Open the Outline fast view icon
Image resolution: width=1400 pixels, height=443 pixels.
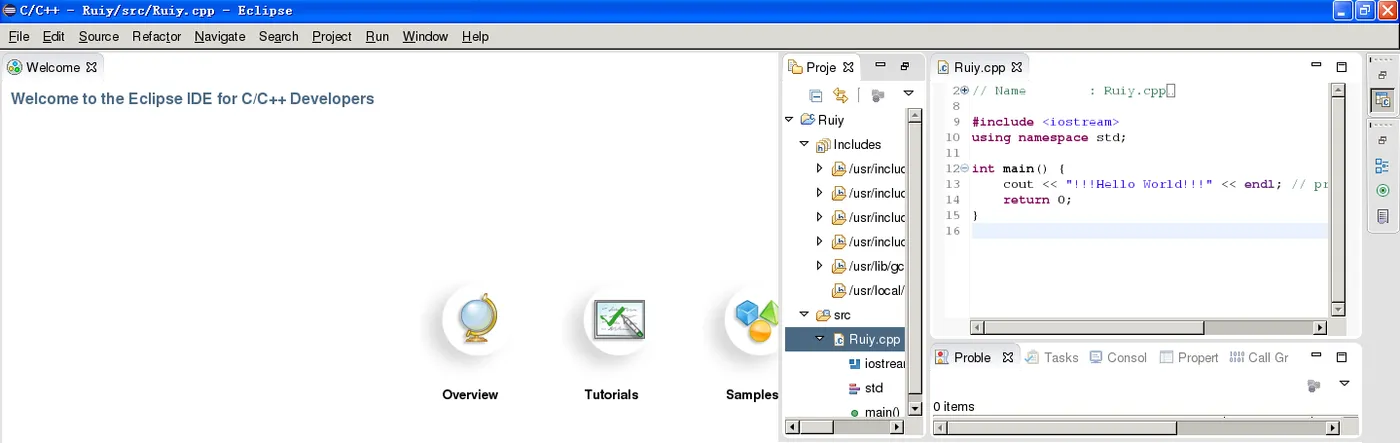click(1383, 165)
